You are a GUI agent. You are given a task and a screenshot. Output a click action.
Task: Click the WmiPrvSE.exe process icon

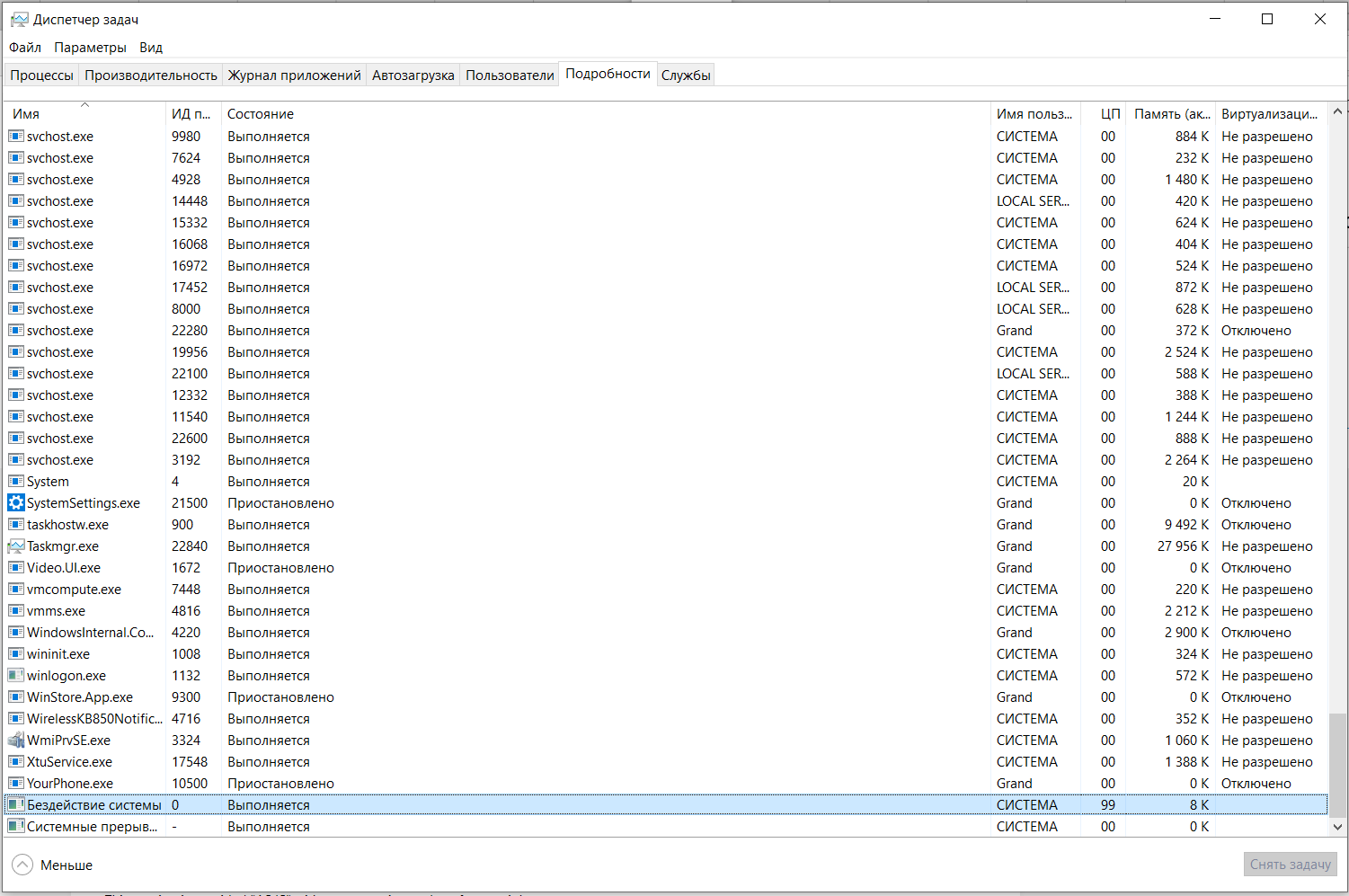point(16,741)
